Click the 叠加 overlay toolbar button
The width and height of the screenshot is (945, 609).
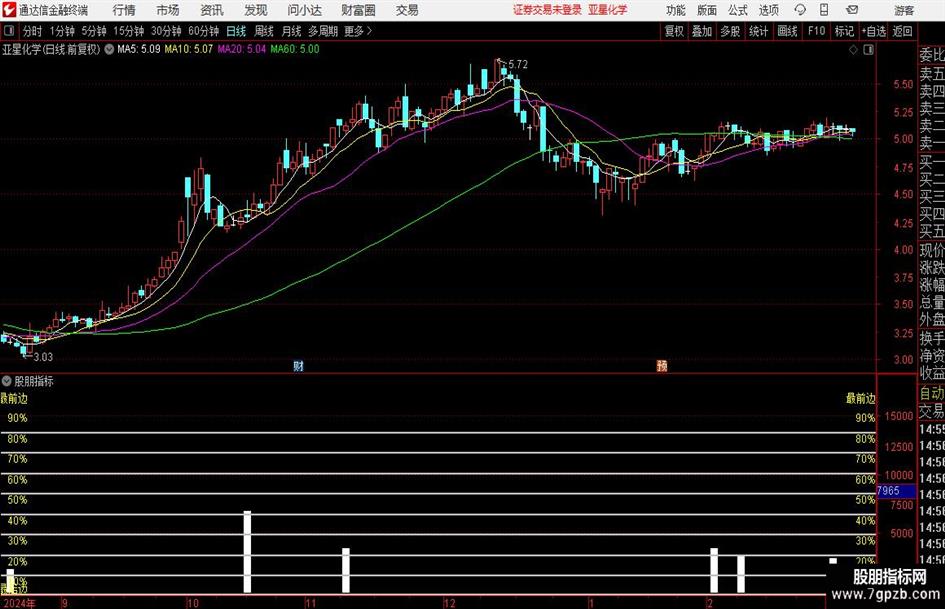click(x=702, y=31)
